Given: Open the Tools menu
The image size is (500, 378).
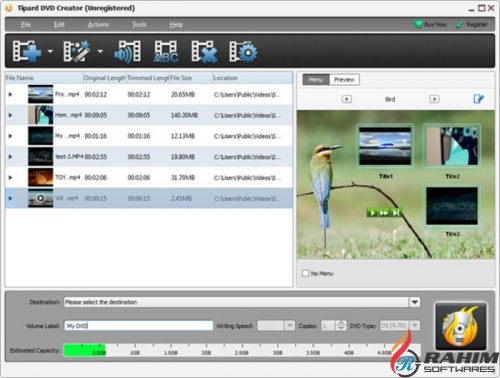Looking at the screenshot, I should 139,24.
